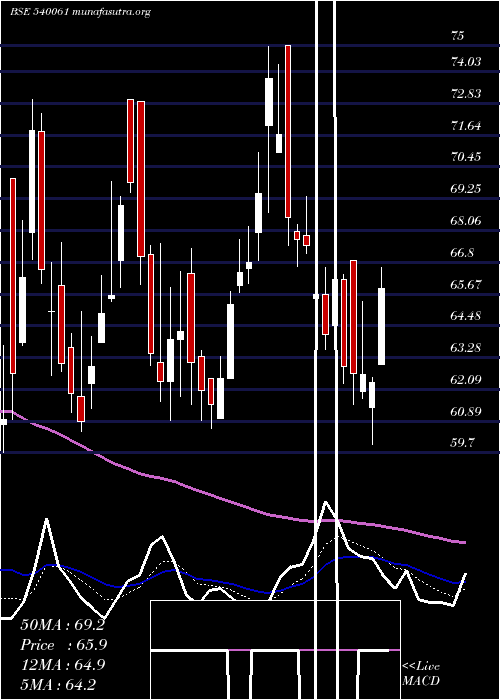The image size is (500, 700).
Task: Click the '50MA : 69.2' indicator text
Action: pyautogui.click(x=62, y=625)
